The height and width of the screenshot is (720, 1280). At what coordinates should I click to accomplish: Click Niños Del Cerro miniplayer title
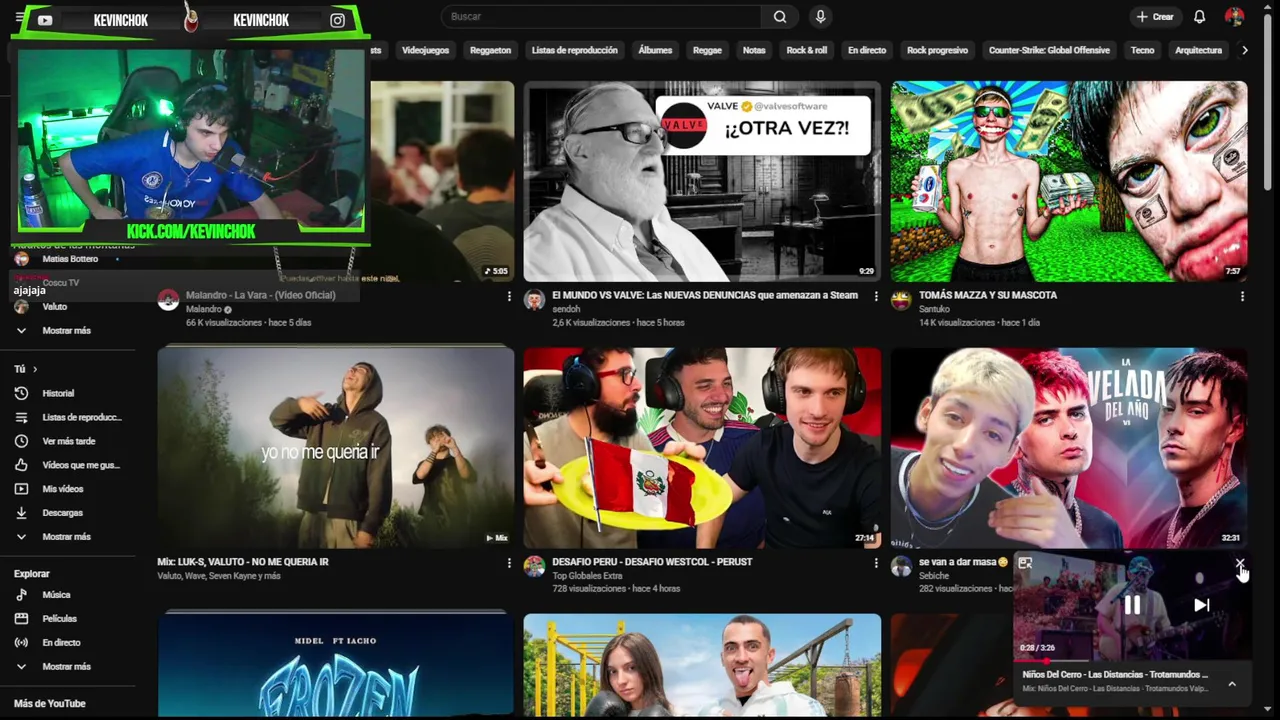point(1114,675)
